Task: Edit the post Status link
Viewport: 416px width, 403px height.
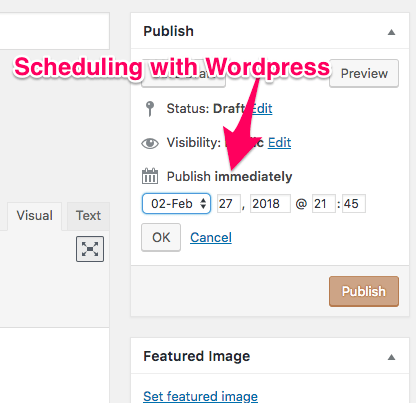Action: (x=262, y=109)
